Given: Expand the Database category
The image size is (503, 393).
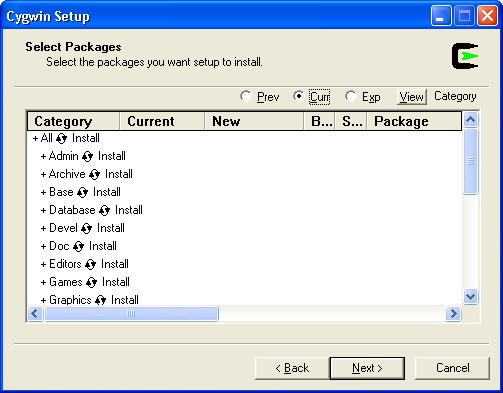Looking at the screenshot, I should click(x=43, y=210).
